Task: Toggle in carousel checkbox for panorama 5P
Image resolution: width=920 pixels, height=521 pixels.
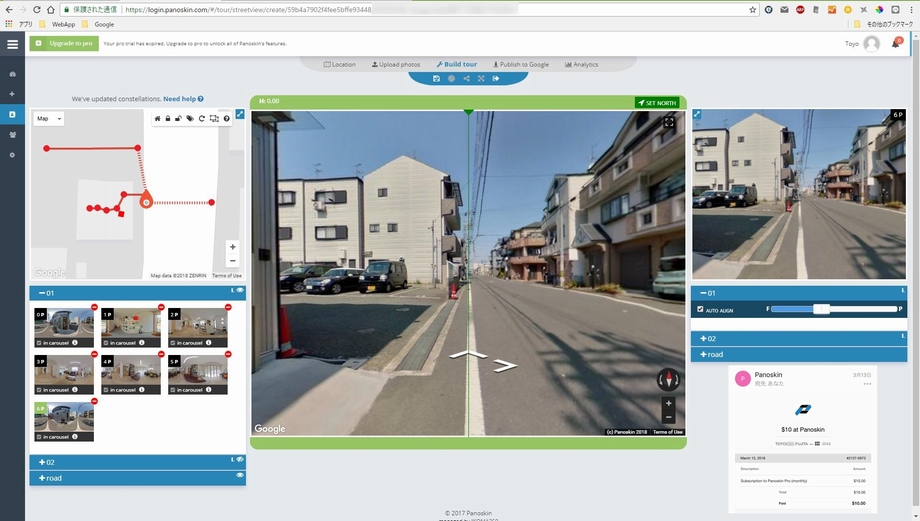Action: coord(172,390)
